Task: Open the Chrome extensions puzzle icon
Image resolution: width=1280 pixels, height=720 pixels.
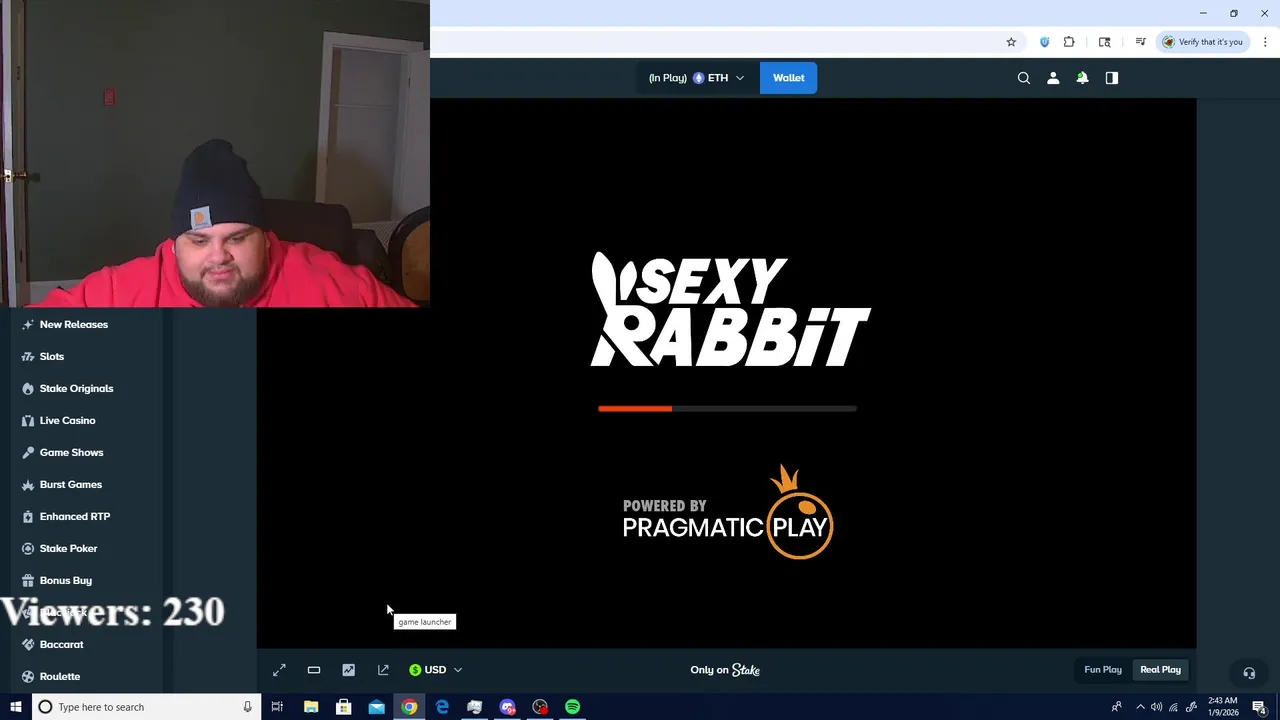Action: coord(1069,42)
